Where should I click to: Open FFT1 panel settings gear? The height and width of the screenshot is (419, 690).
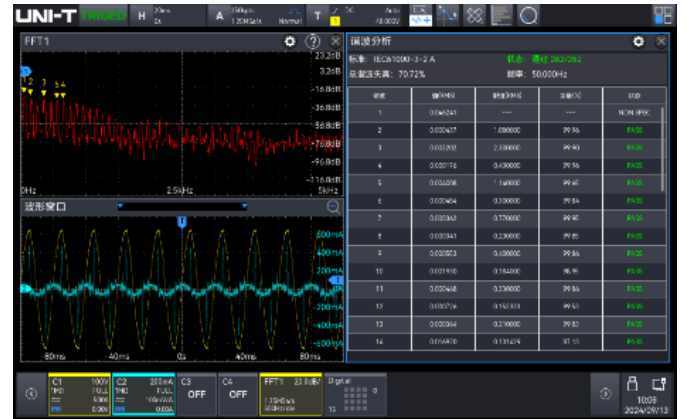pyautogui.click(x=290, y=42)
